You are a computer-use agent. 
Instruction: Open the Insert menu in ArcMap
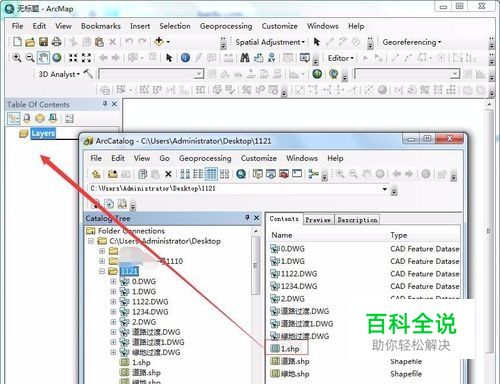140,26
